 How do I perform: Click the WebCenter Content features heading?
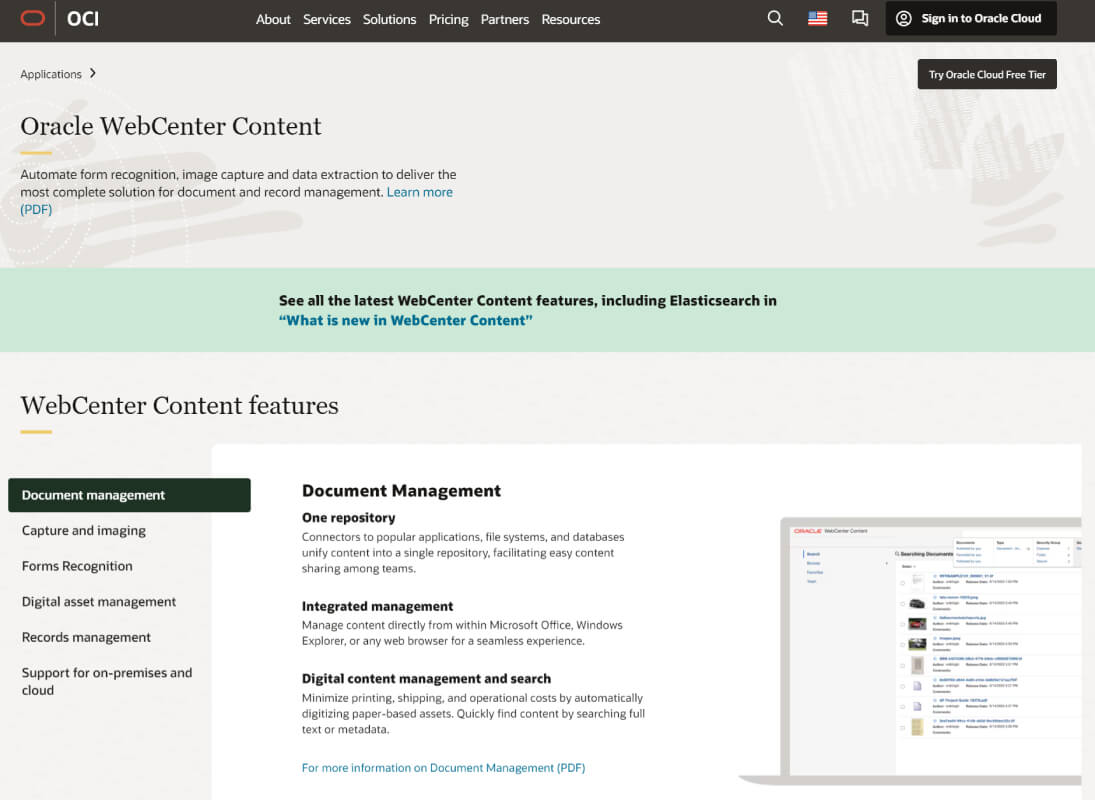coord(179,406)
